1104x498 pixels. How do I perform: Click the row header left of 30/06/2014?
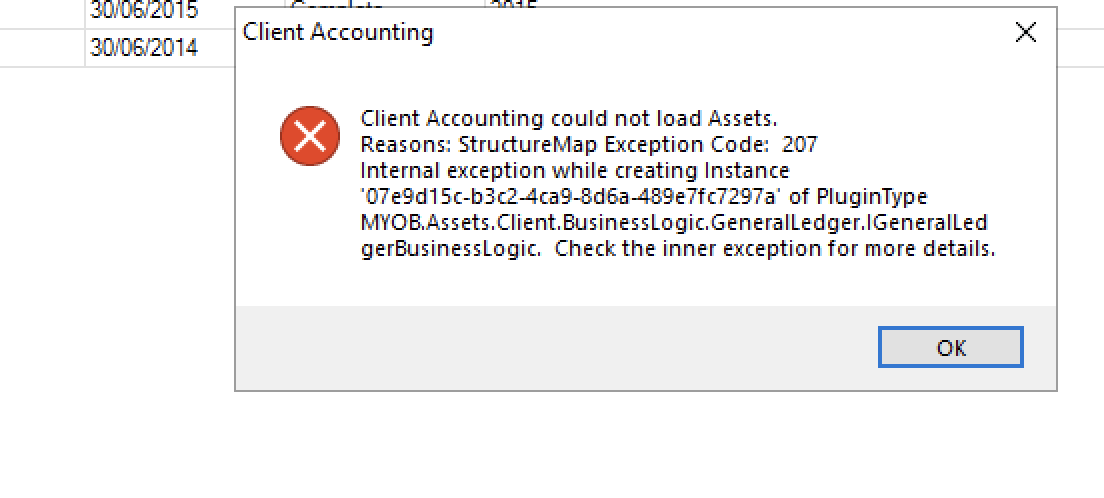click(x=42, y=47)
